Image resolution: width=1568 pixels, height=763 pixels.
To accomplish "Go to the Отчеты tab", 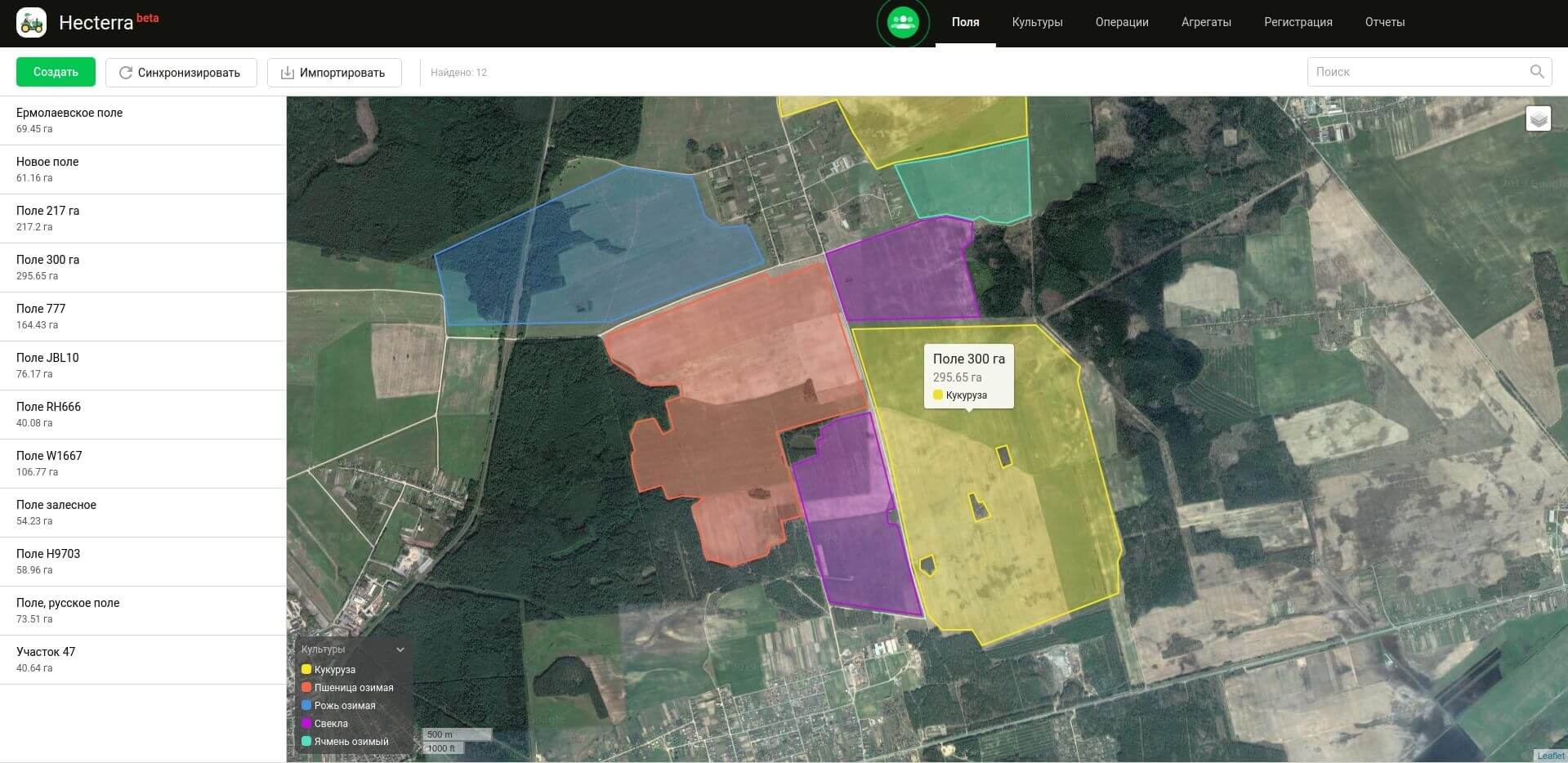I will [1384, 22].
